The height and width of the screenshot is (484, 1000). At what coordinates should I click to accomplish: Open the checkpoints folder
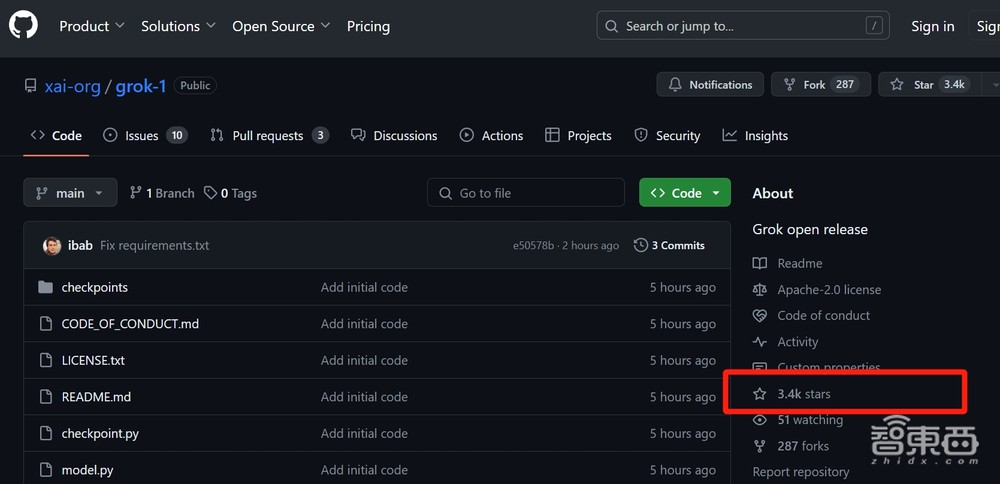(x=94, y=288)
